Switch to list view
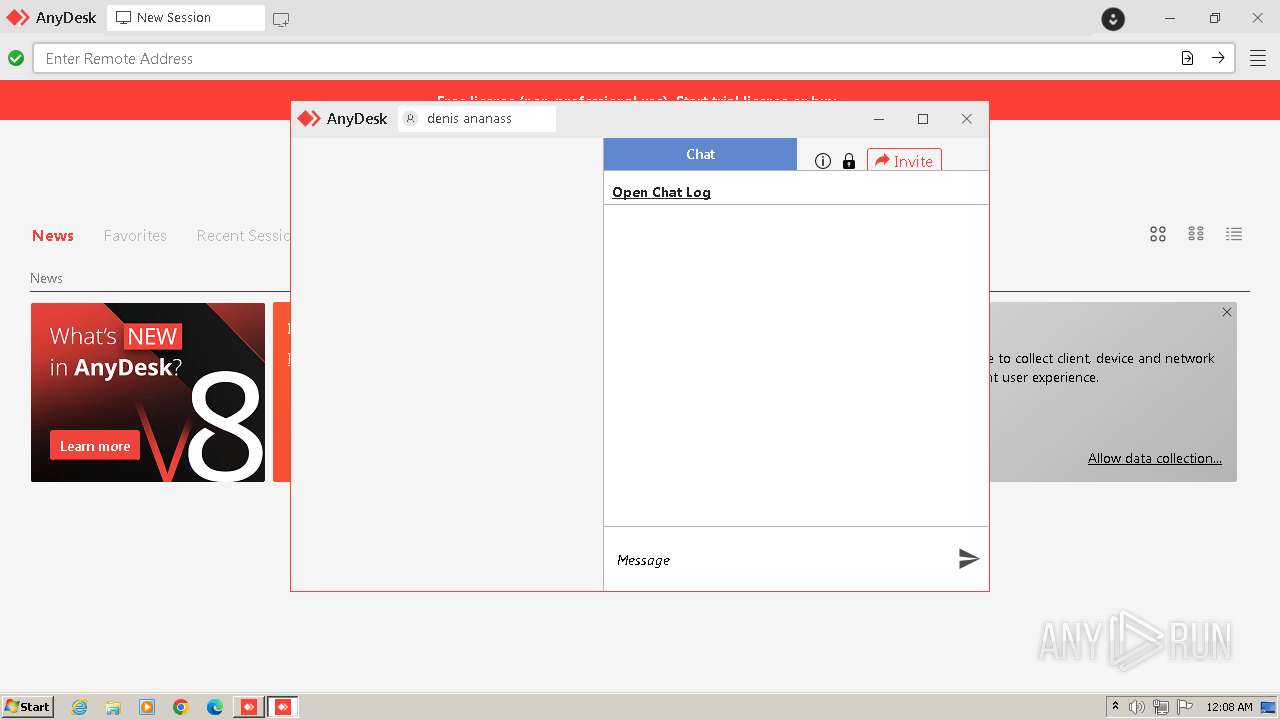The height and width of the screenshot is (720, 1280). (1234, 234)
